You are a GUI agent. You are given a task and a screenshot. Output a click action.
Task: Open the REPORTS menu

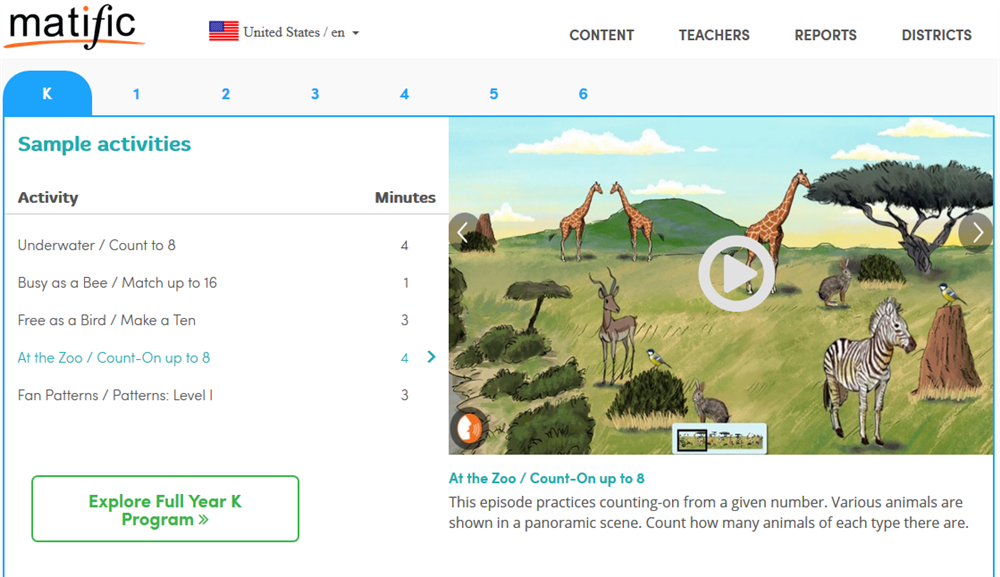click(825, 35)
